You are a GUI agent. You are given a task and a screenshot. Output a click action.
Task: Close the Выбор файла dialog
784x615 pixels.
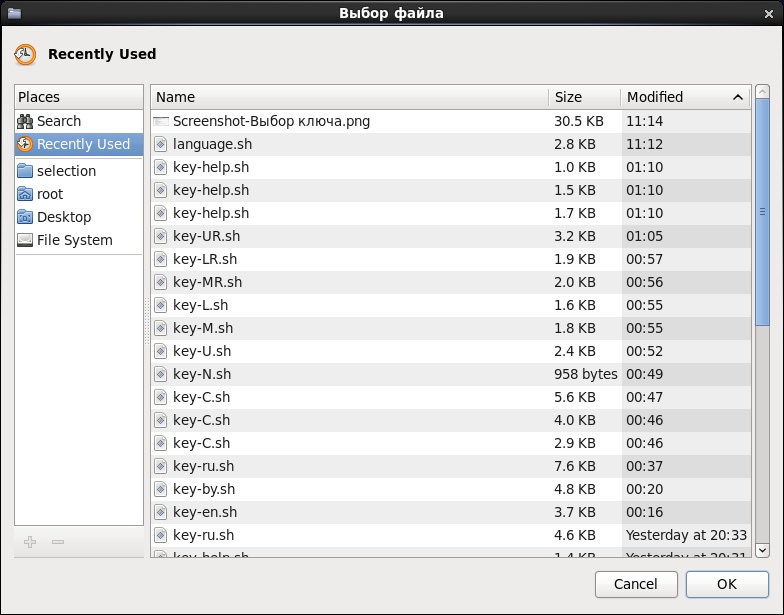click(x=769, y=14)
